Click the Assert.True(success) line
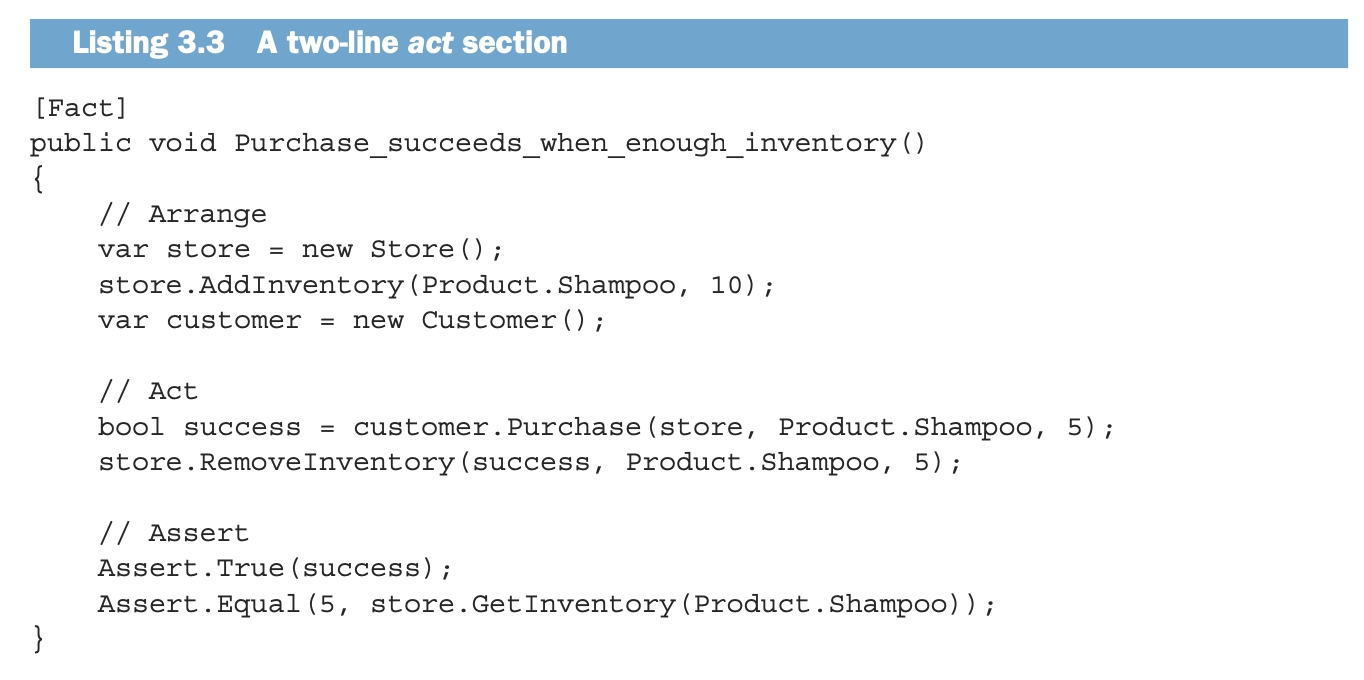Screen dimensions: 1364x680 point(275,569)
